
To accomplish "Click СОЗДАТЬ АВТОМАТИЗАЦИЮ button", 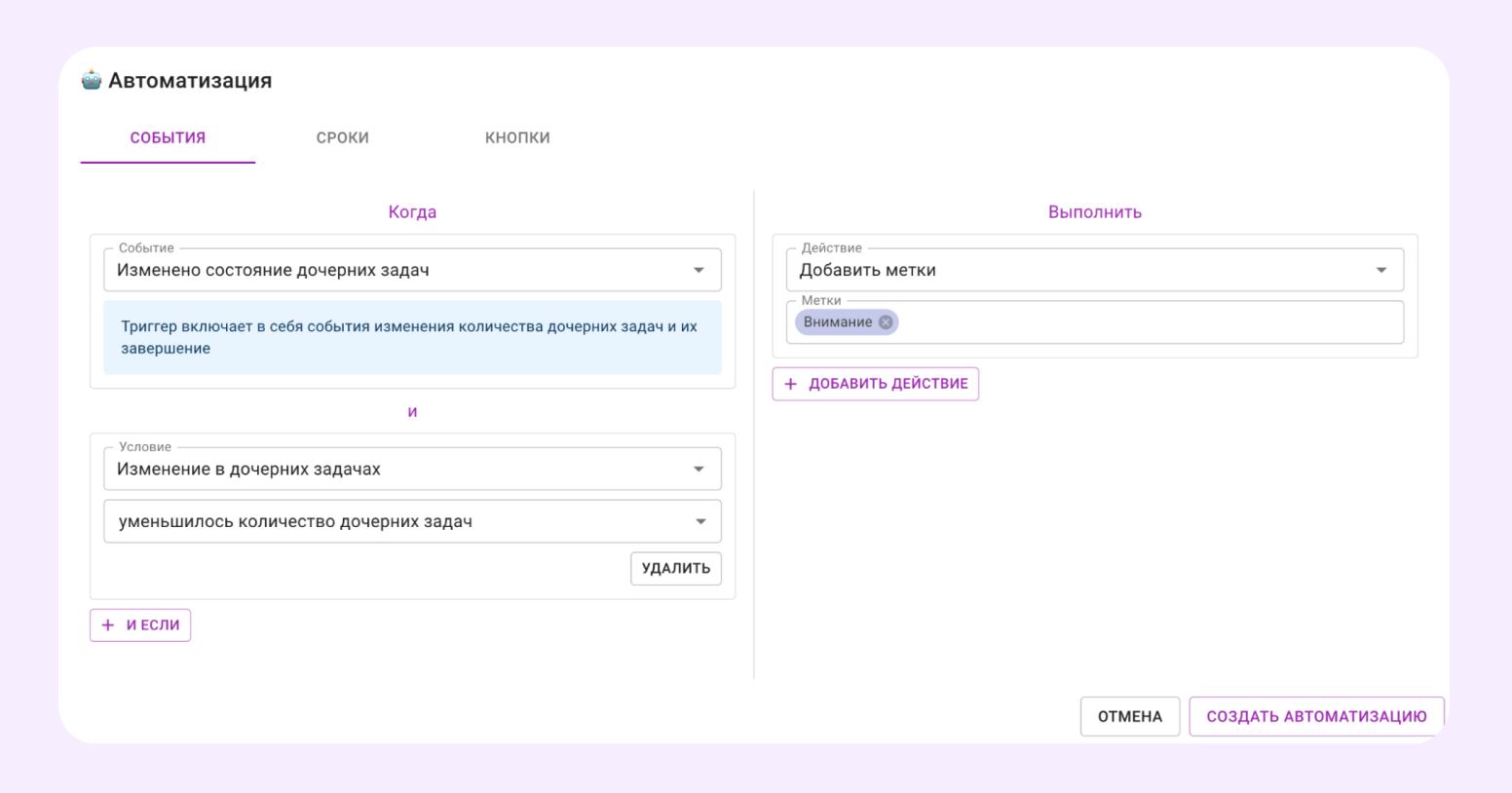I will pyautogui.click(x=1316, y=716).
